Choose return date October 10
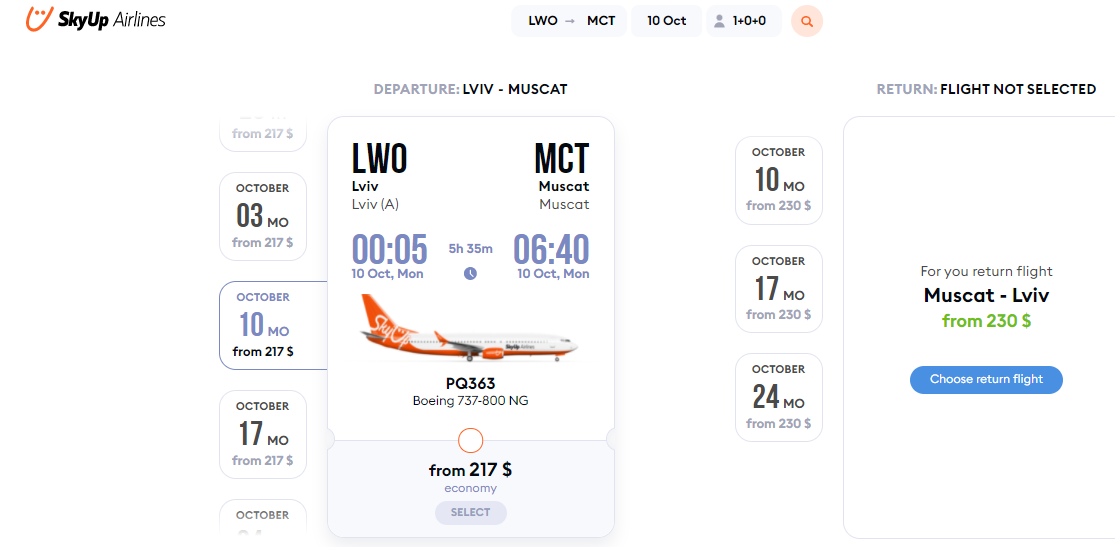1115x547 pixels. (779, 180)
